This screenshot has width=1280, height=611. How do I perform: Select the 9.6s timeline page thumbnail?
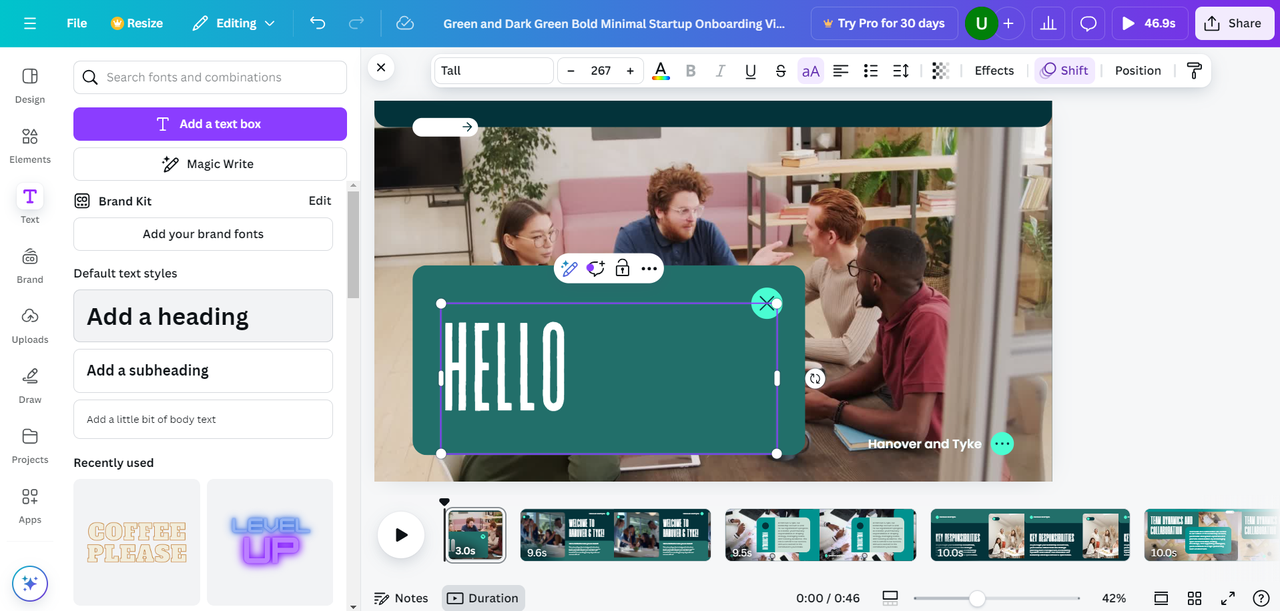pos(615,535)
